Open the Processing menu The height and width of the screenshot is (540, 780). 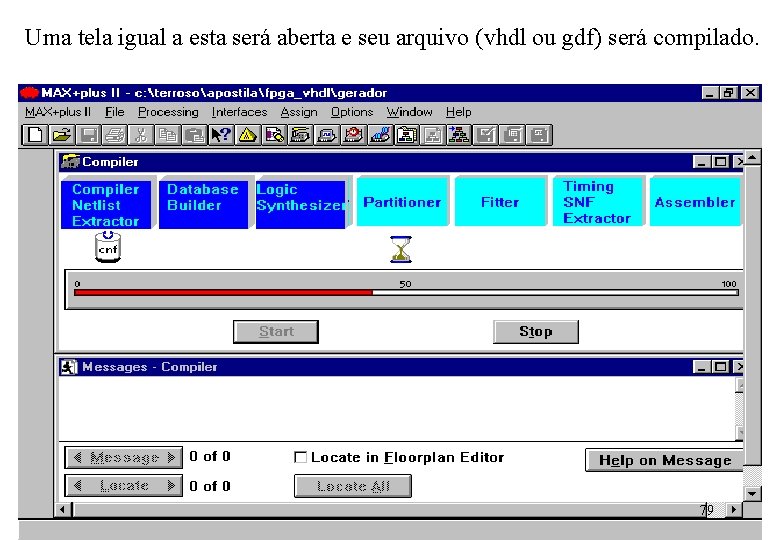tap(168, 112)
